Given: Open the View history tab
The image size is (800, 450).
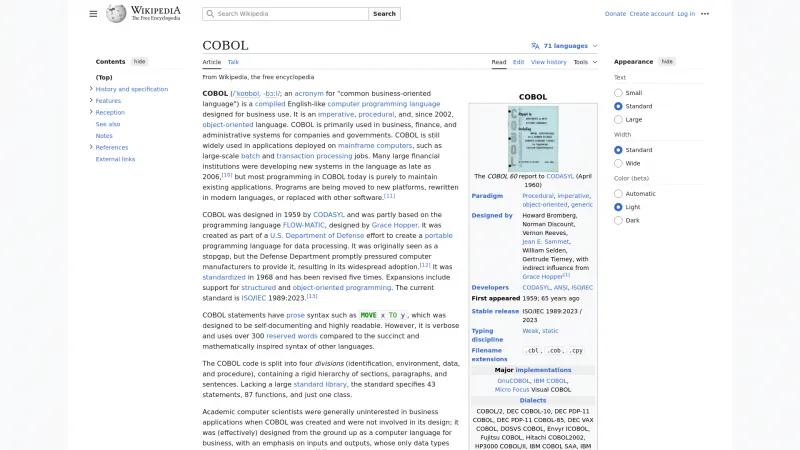Looking at the screenshot, I should [x=548, y=62].
